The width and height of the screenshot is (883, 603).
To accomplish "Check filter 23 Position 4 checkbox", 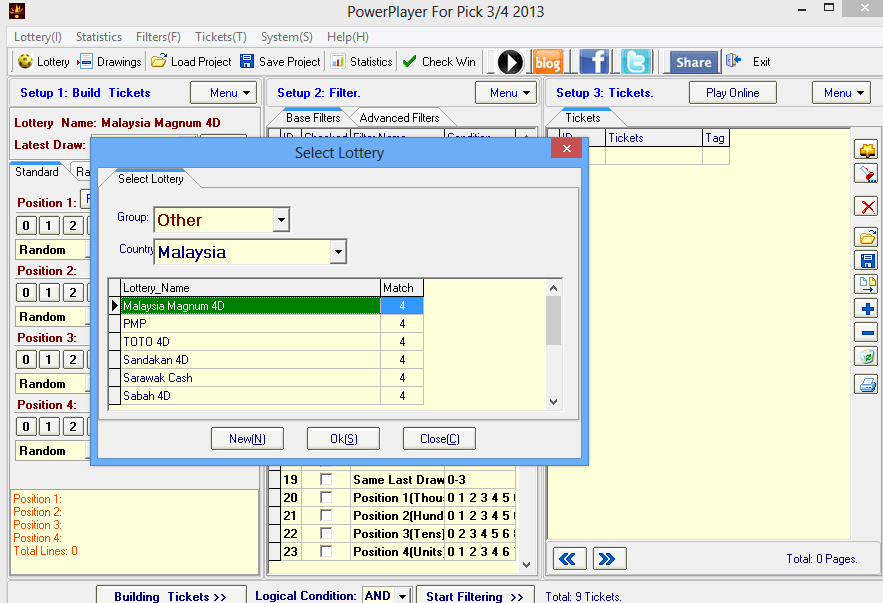I will click(x=326, y=551).
